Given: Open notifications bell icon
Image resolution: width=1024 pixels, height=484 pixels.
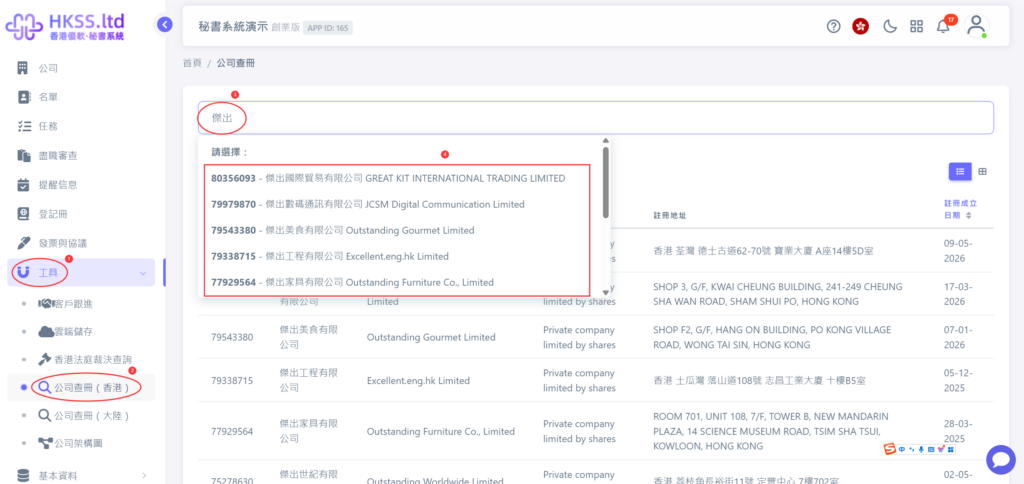Looking at the screenshot, I should click(943, 27).
